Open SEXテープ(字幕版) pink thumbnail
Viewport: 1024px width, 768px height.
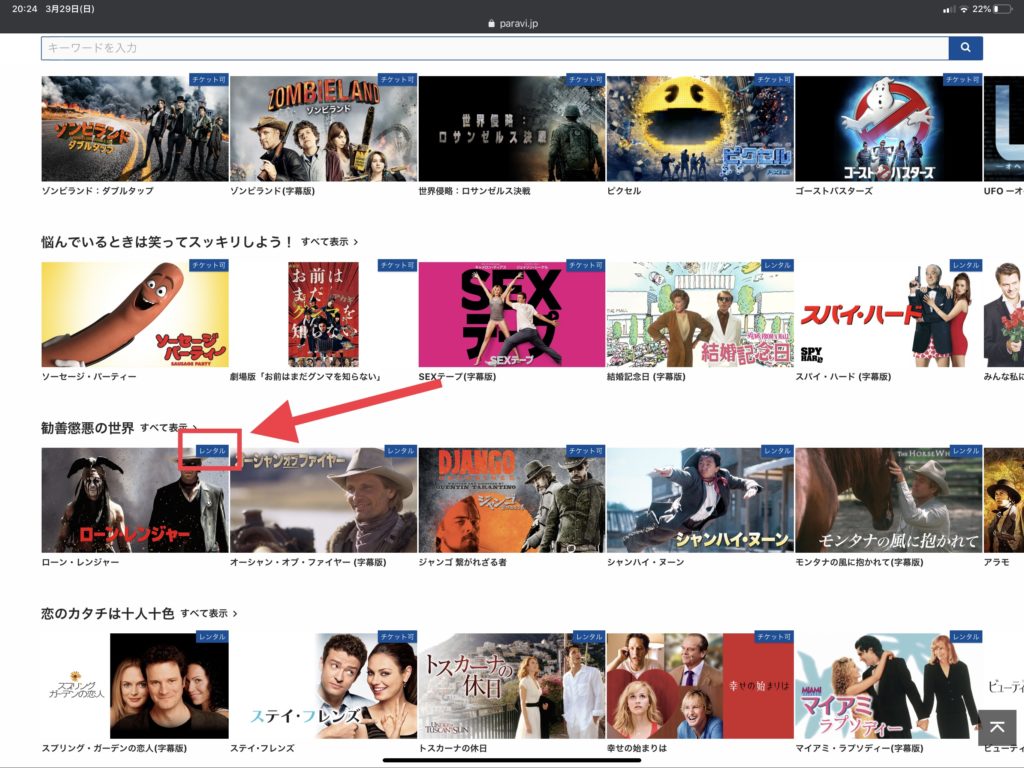512,314
